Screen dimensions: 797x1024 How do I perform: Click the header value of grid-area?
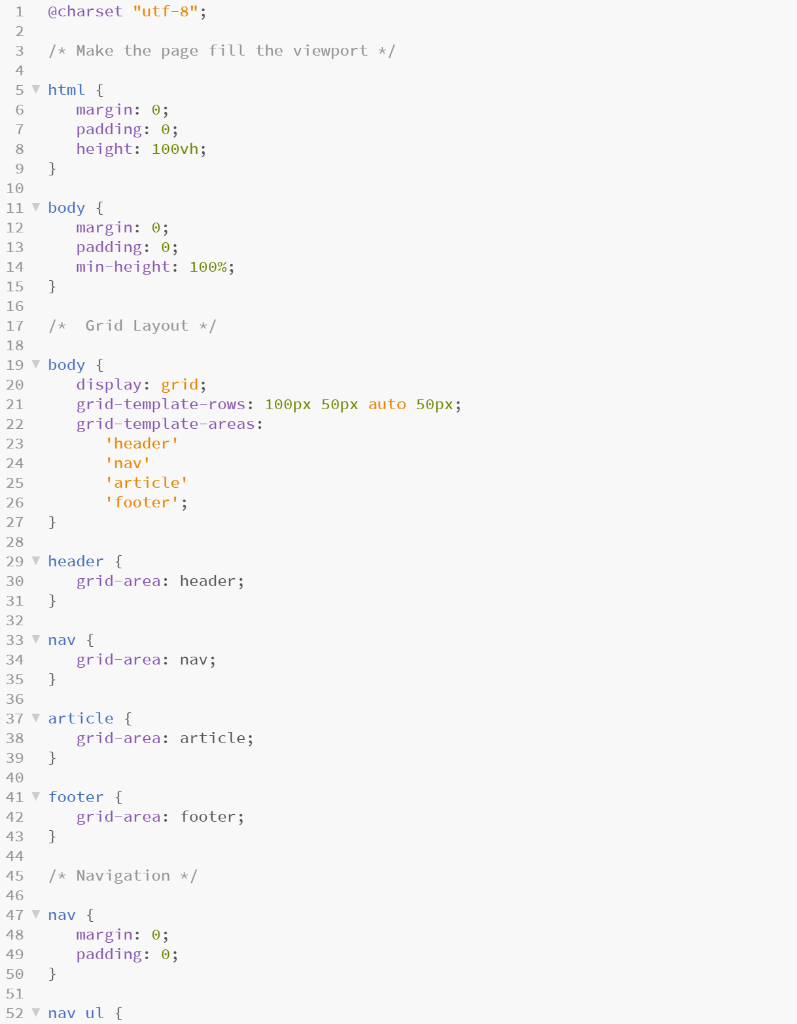[208, 581]
